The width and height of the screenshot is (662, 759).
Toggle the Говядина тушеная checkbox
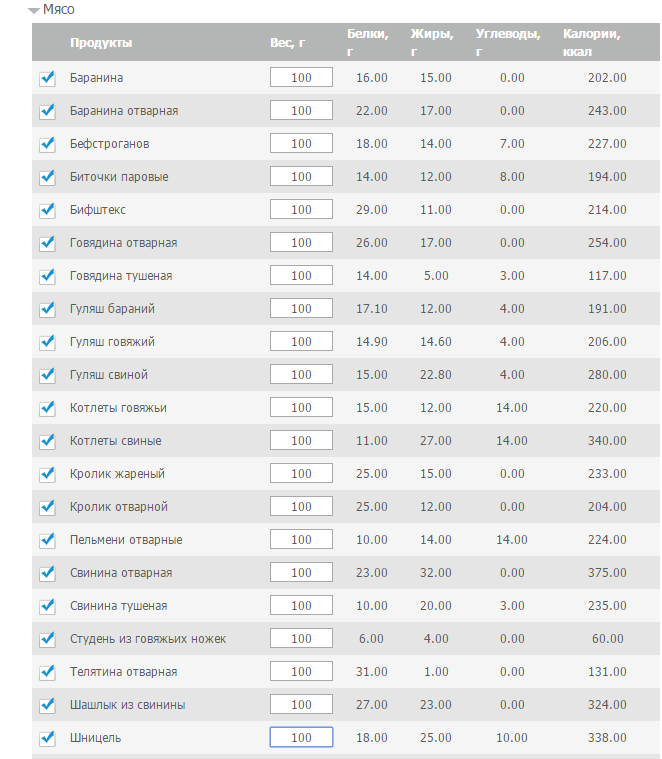click(x=47, y=276)
